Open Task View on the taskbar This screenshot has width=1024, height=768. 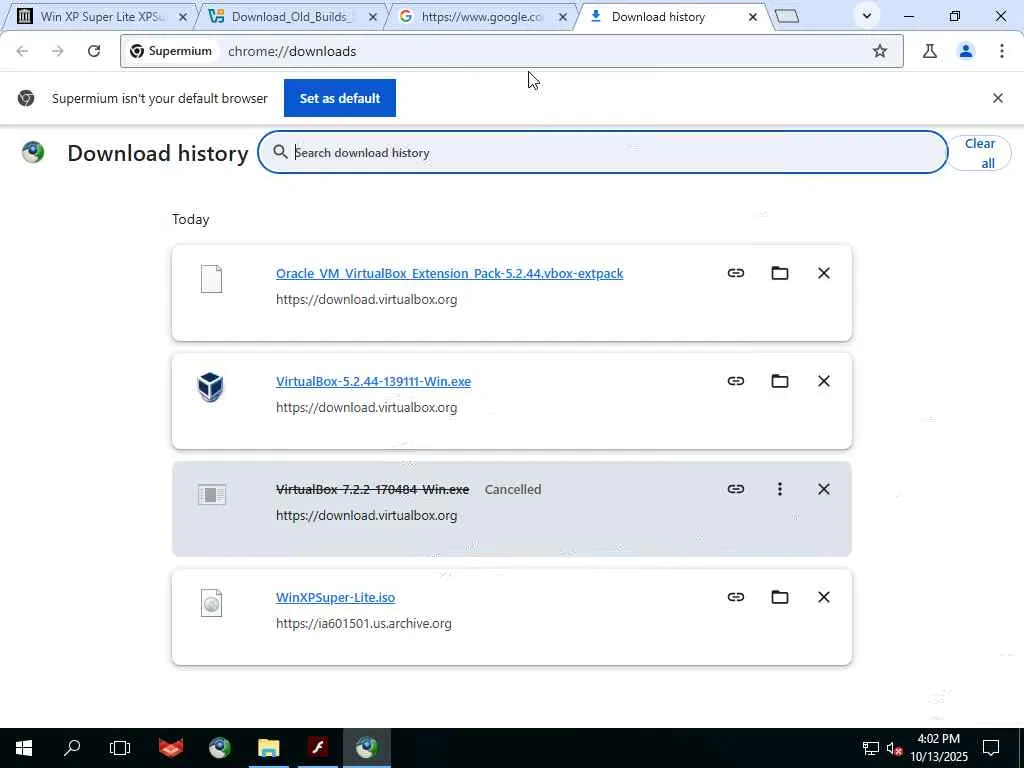coord(120,748)
